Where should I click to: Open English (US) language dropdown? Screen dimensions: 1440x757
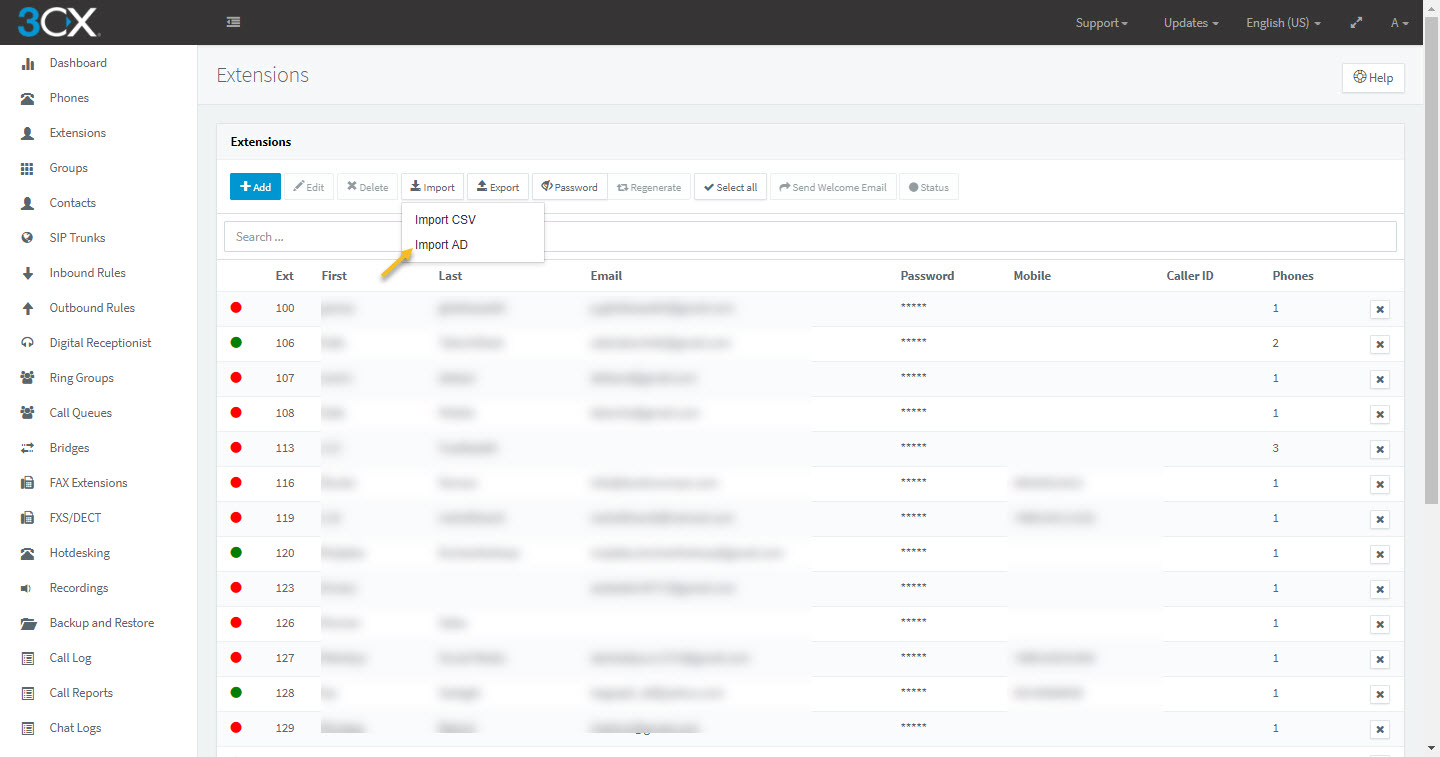pyautogui.click(x=1283, y=23)
